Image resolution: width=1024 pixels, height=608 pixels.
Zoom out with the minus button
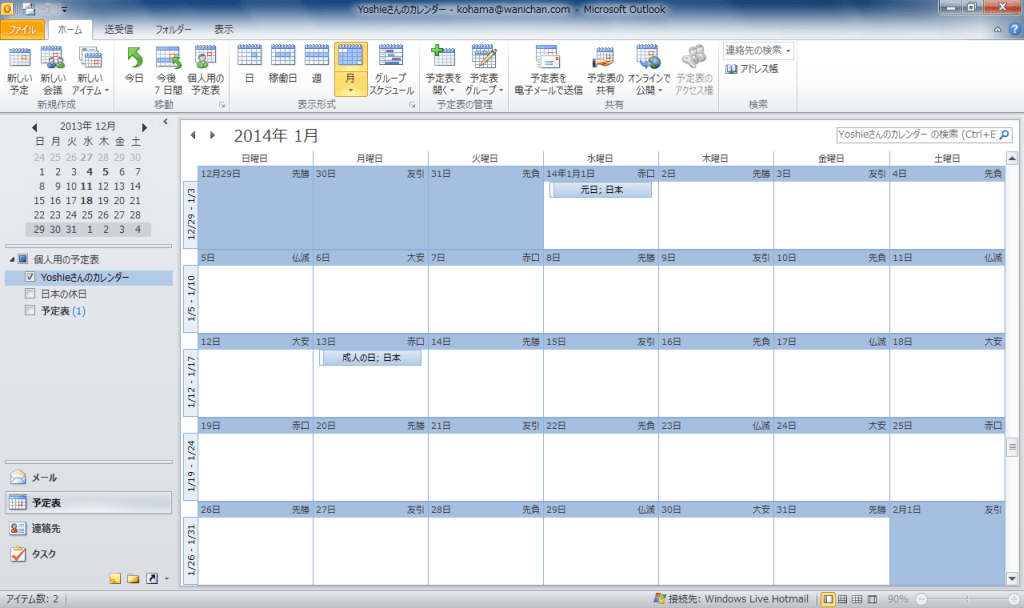pyautogui.click(x=921, y=599)
